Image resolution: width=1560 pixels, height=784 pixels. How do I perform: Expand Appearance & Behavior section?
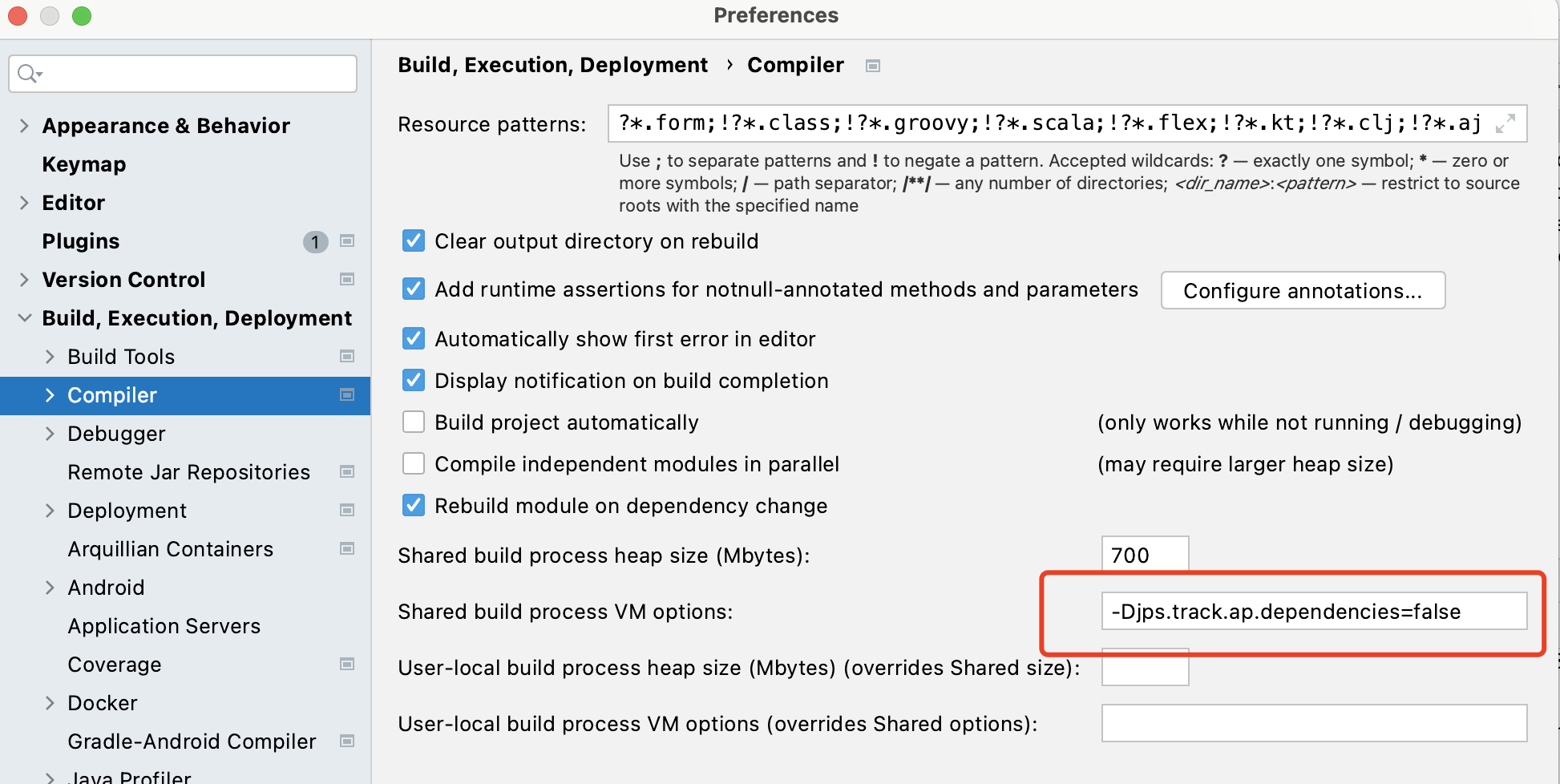click(x=24, y=125)
